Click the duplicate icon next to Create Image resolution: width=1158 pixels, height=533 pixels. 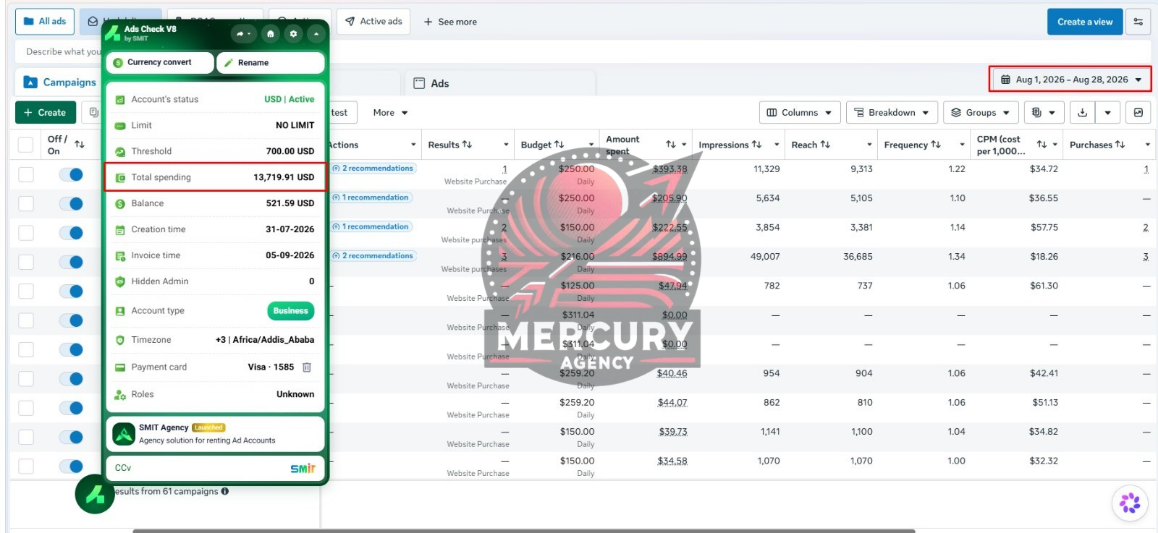(93, 113)
